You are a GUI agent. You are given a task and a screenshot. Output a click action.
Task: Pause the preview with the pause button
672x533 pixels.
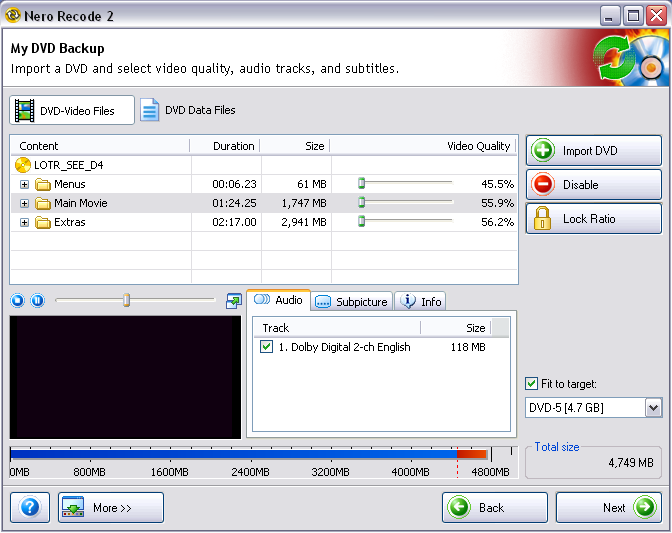pos(37,300)
